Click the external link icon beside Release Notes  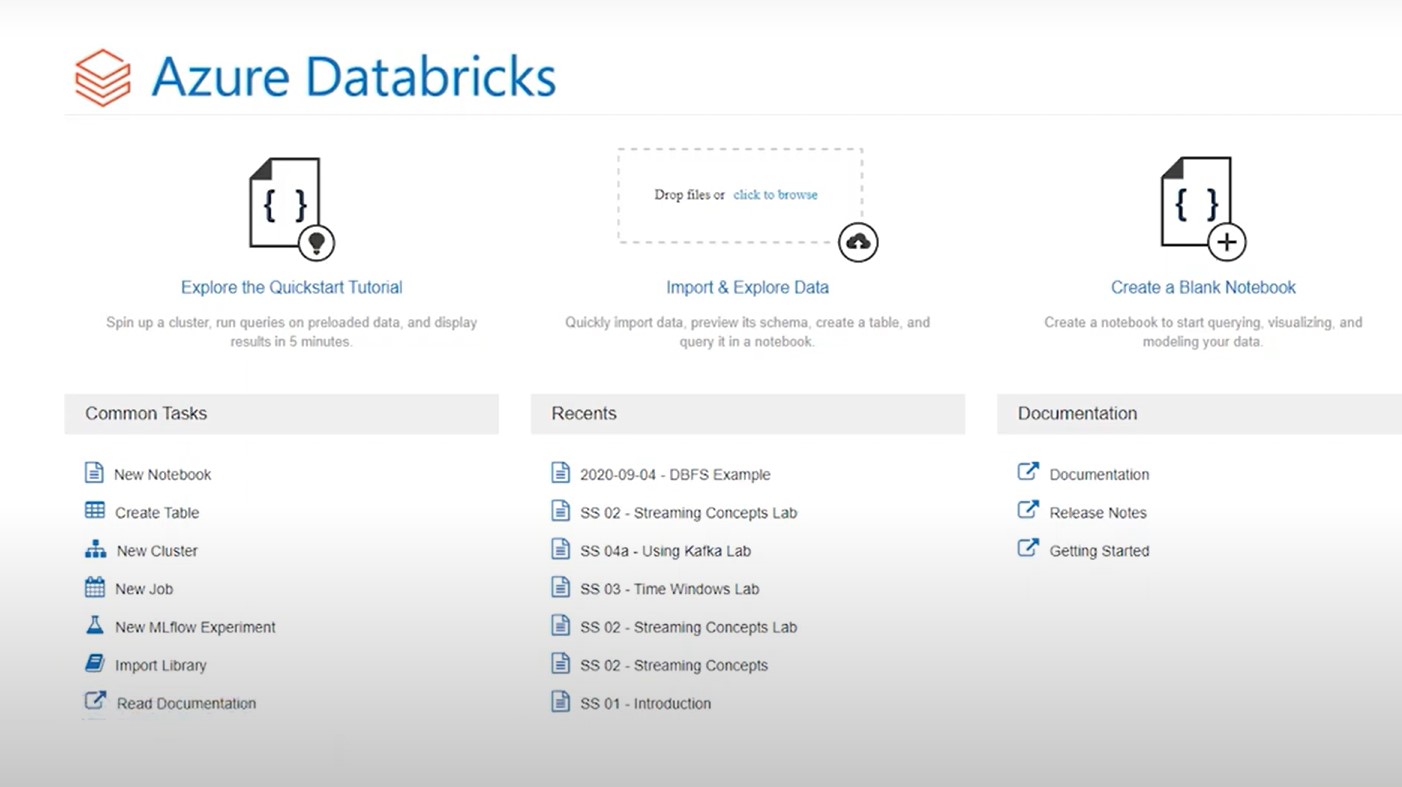coord(1028,511)
